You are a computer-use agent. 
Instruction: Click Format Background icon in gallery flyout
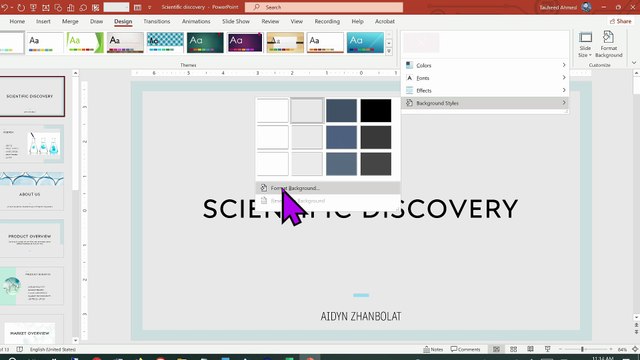click(264, 188)
